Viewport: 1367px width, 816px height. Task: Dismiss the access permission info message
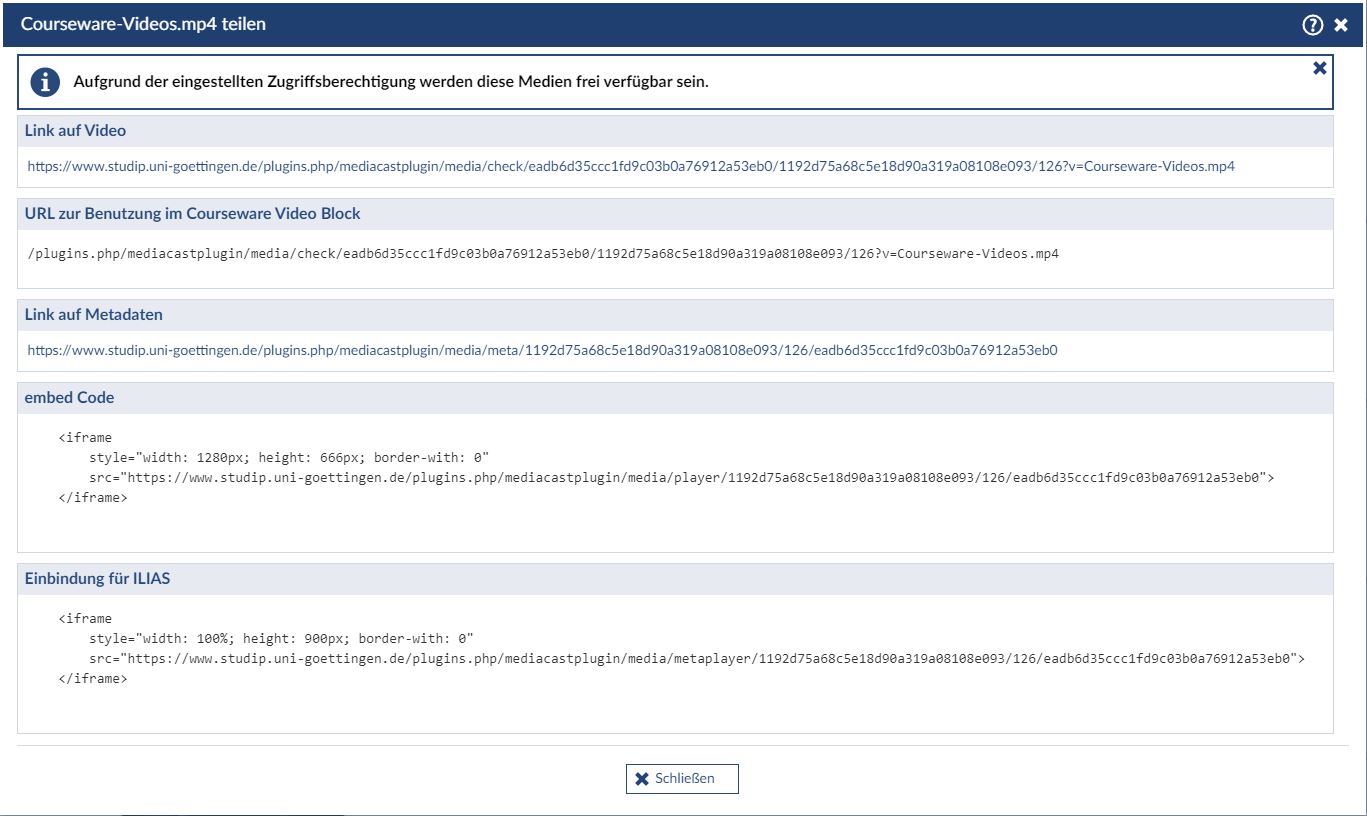1320,68
